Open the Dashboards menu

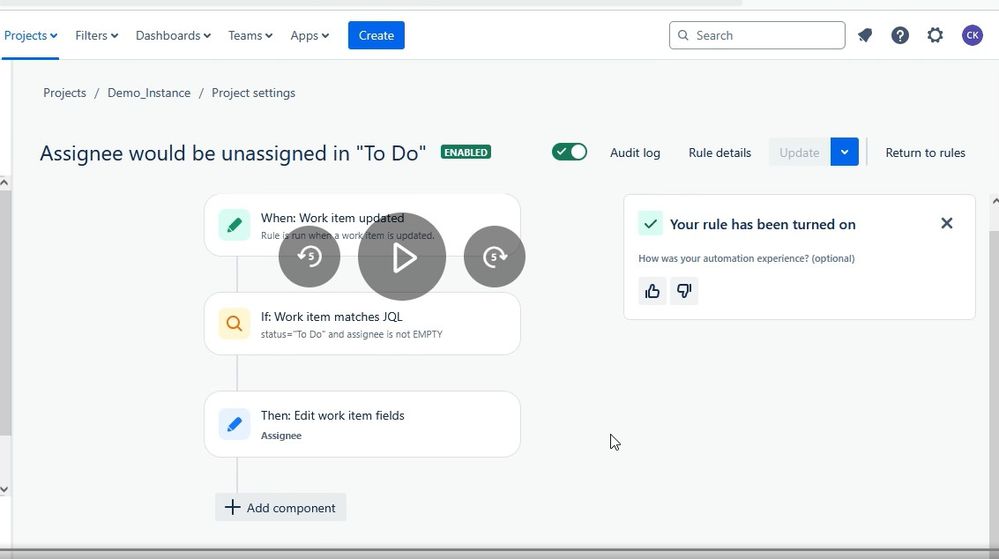[x=173, y=36]
